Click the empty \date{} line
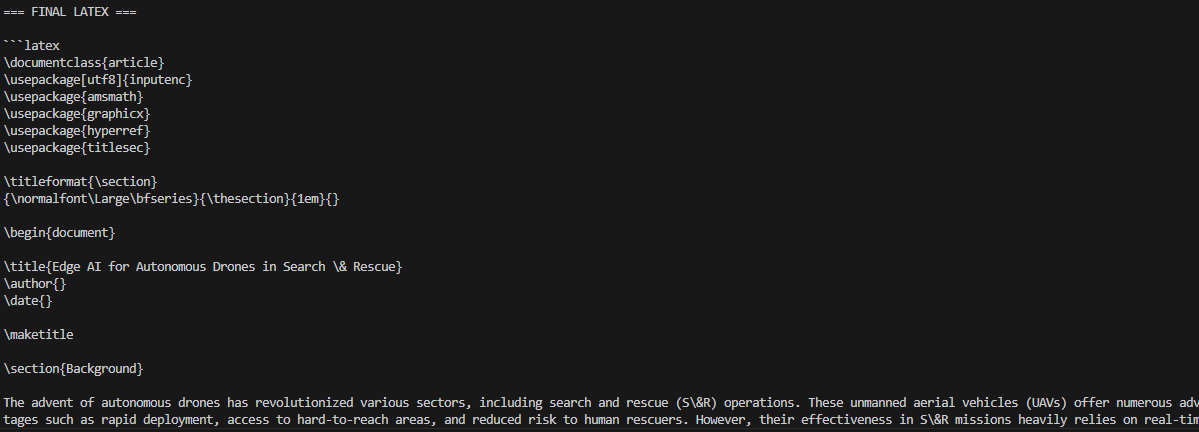The image size is (1199, 432). 28,300
